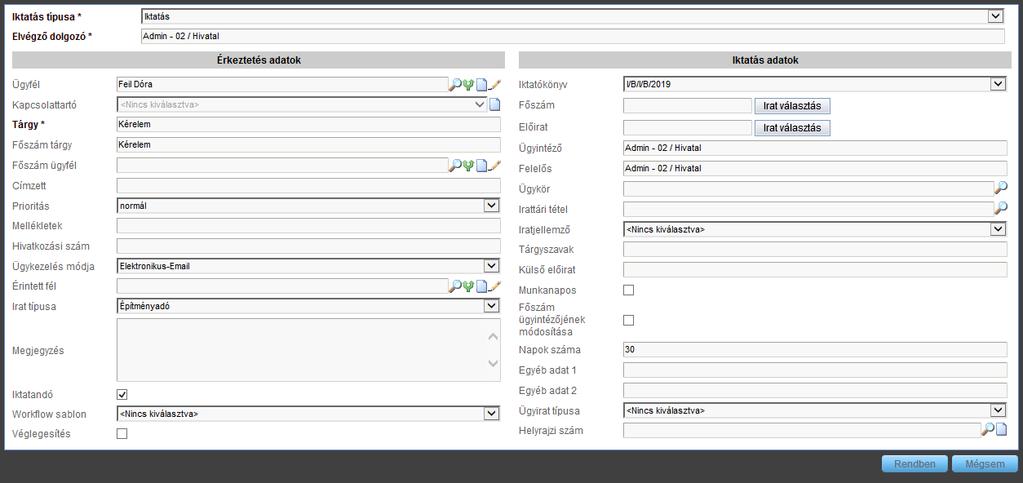Click the Mellékletek input field
Image resolution: width=1023 pixels, height=483 pixels.
309,226
